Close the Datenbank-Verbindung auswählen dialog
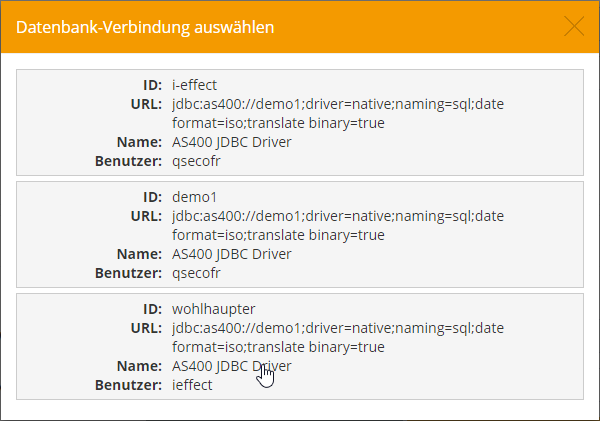 click(575, 27)
